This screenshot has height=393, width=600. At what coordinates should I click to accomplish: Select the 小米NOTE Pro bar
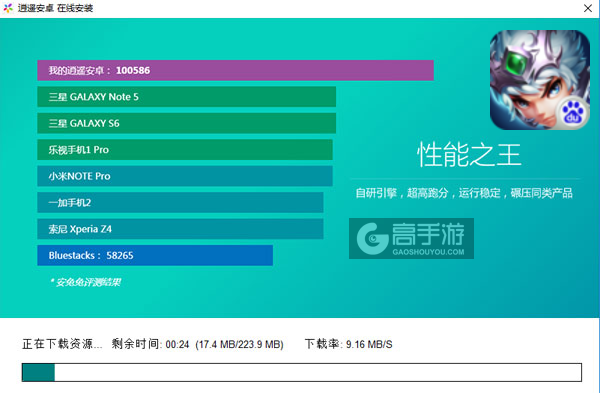185,176
